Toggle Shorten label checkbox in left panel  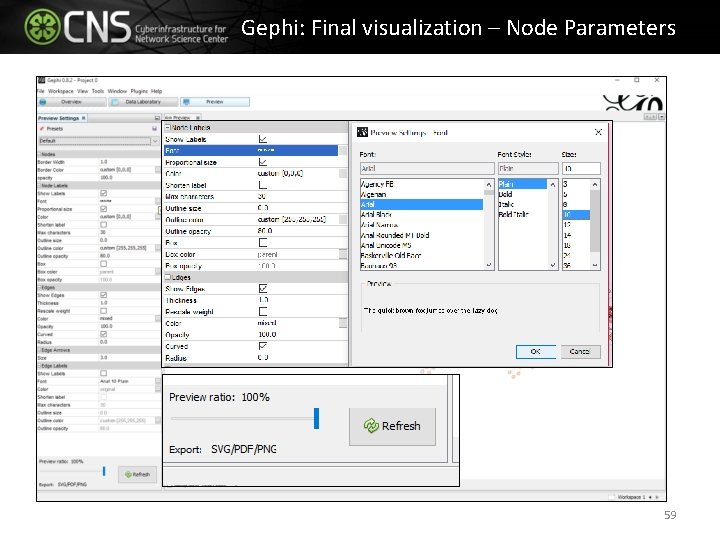coord(104,225)
